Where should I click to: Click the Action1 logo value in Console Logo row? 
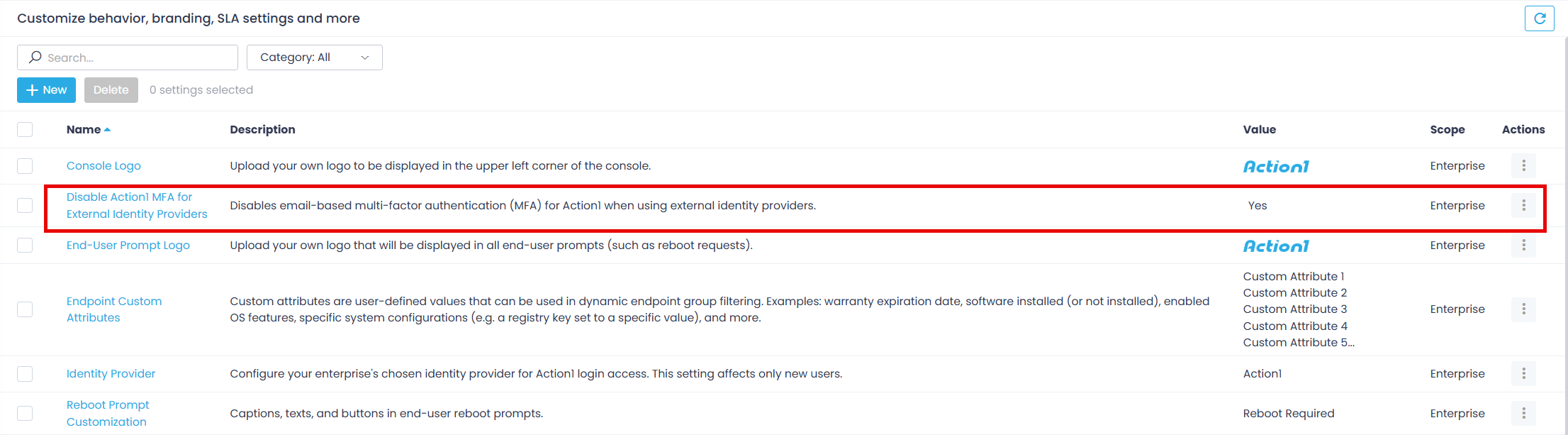(1276, 165)
